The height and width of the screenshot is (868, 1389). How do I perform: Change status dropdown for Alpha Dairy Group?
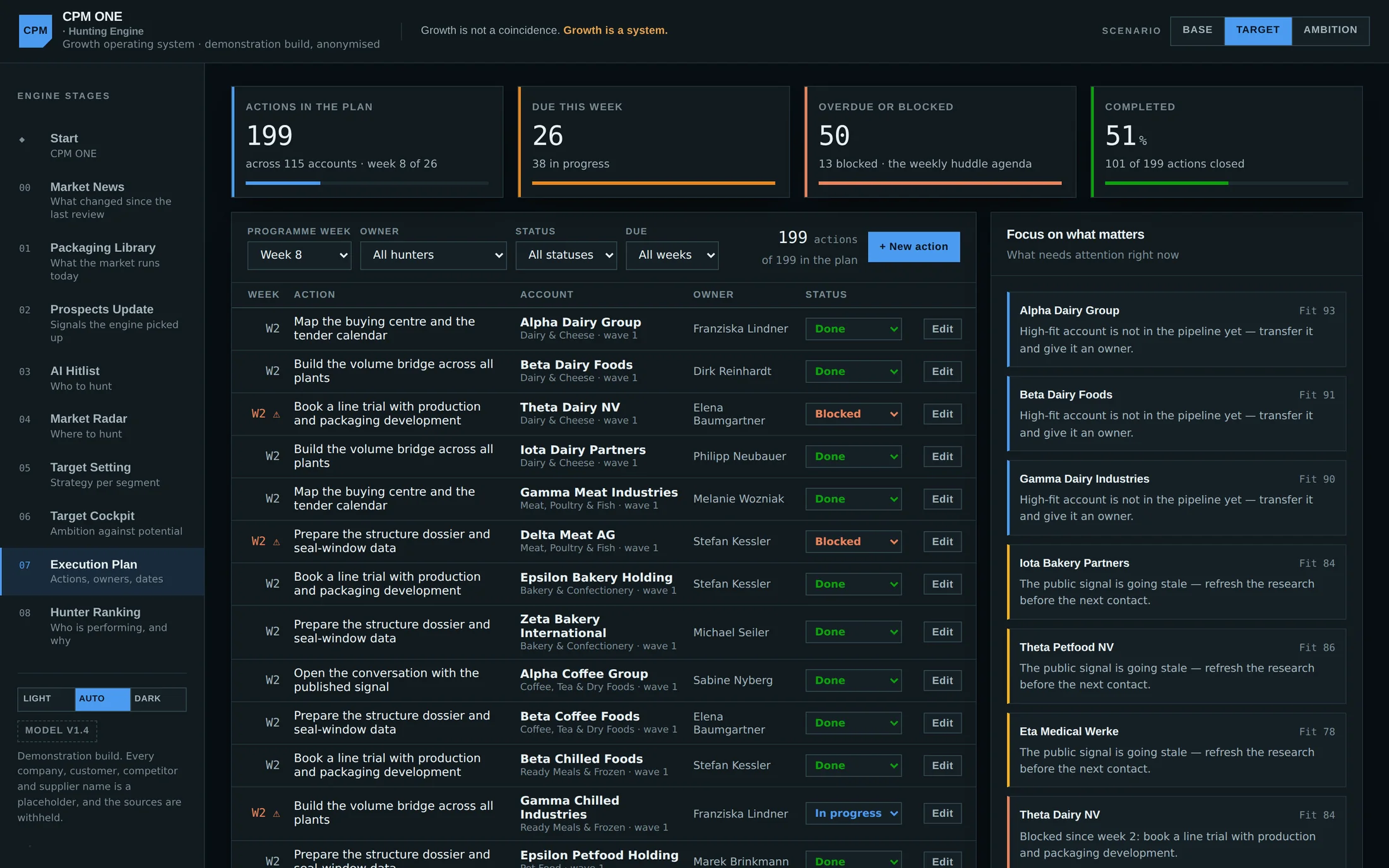coord(854,329)
